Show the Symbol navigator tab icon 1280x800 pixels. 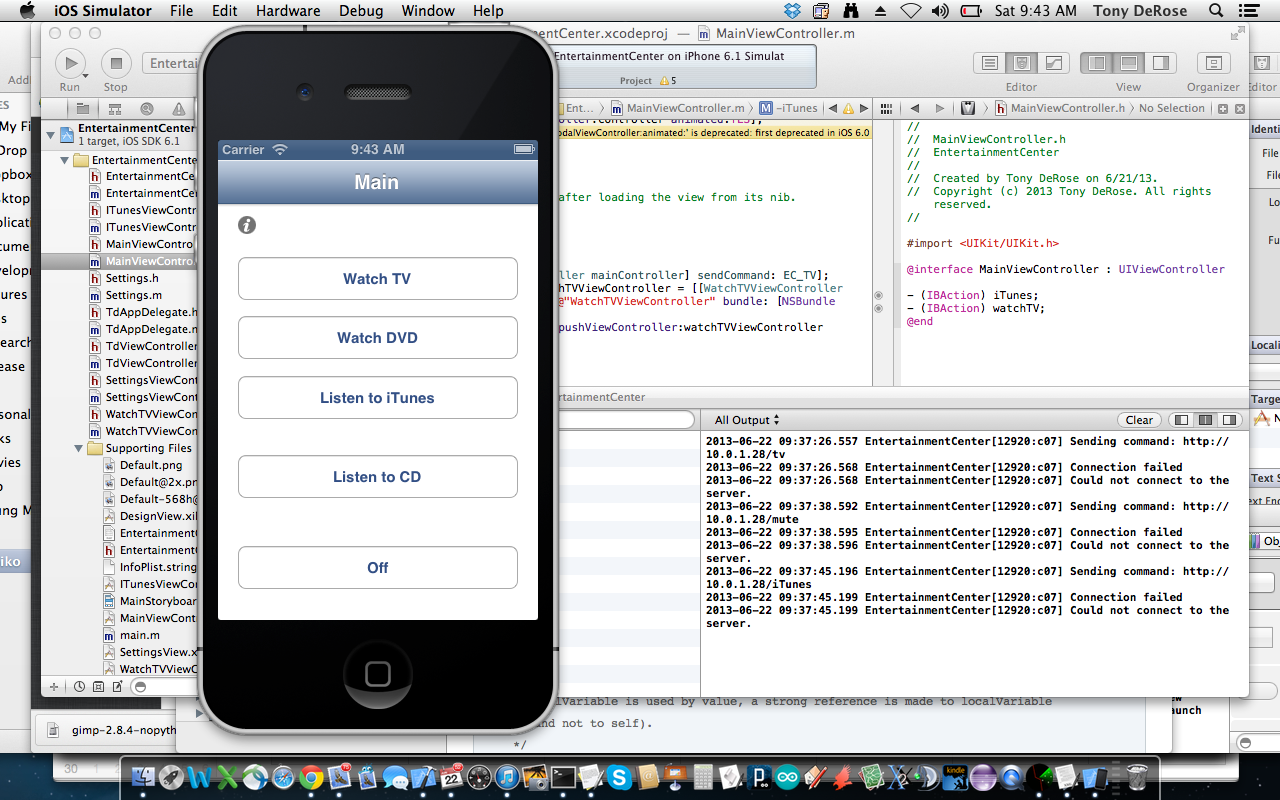point(115,108)
